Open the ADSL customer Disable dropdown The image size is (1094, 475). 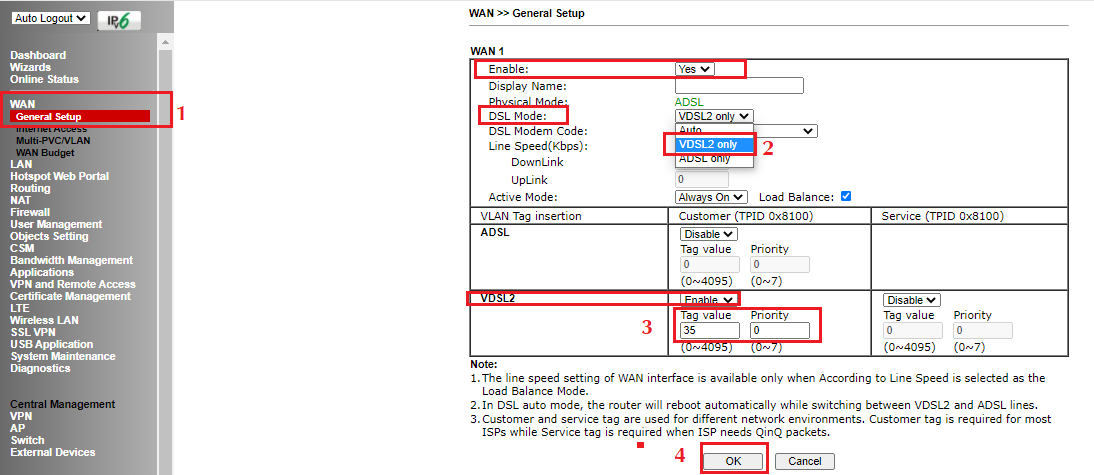[709, 234]
